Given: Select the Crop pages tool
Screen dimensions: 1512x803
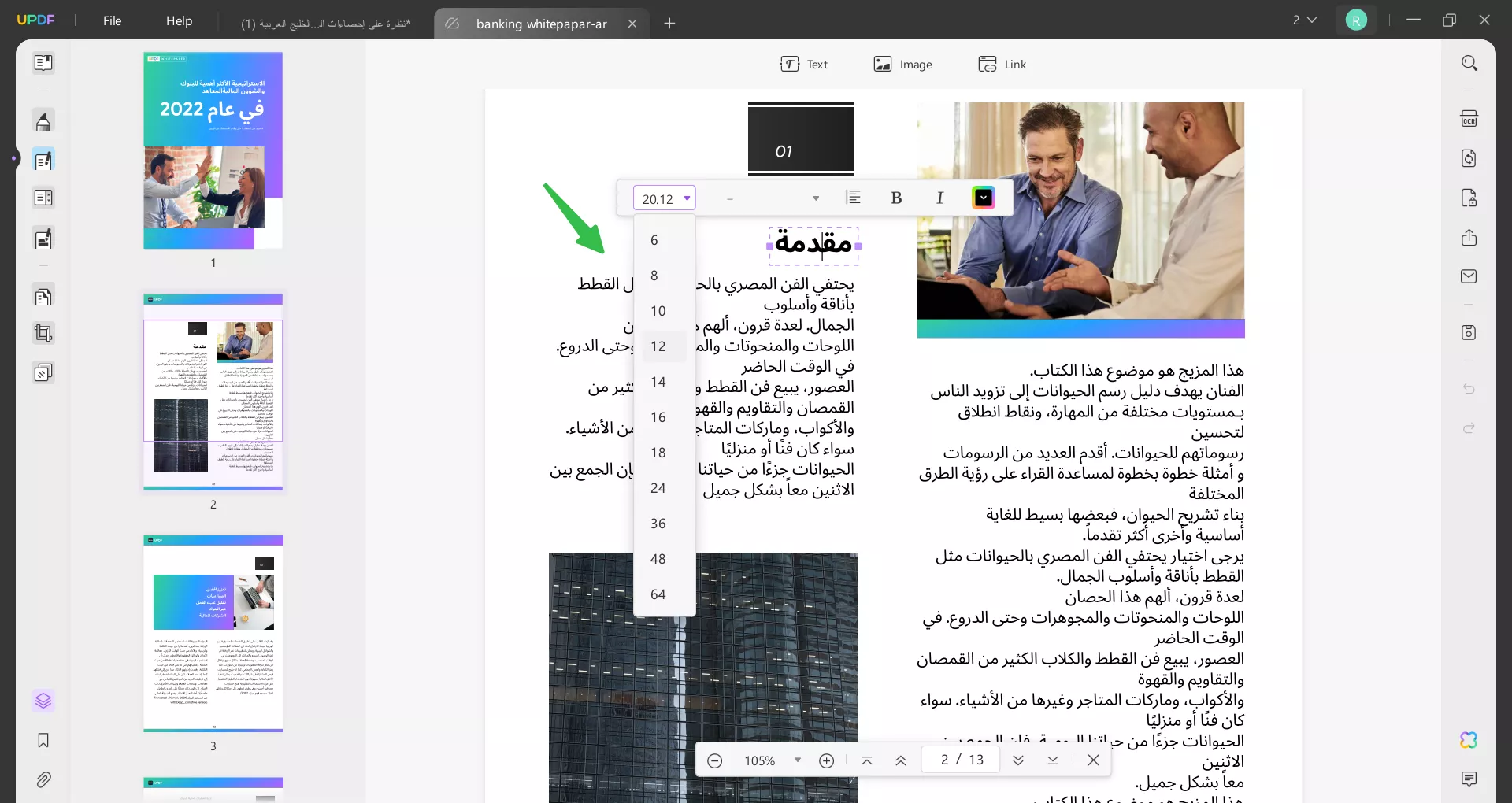Looking at the screenshot, I should pos(43,333).
